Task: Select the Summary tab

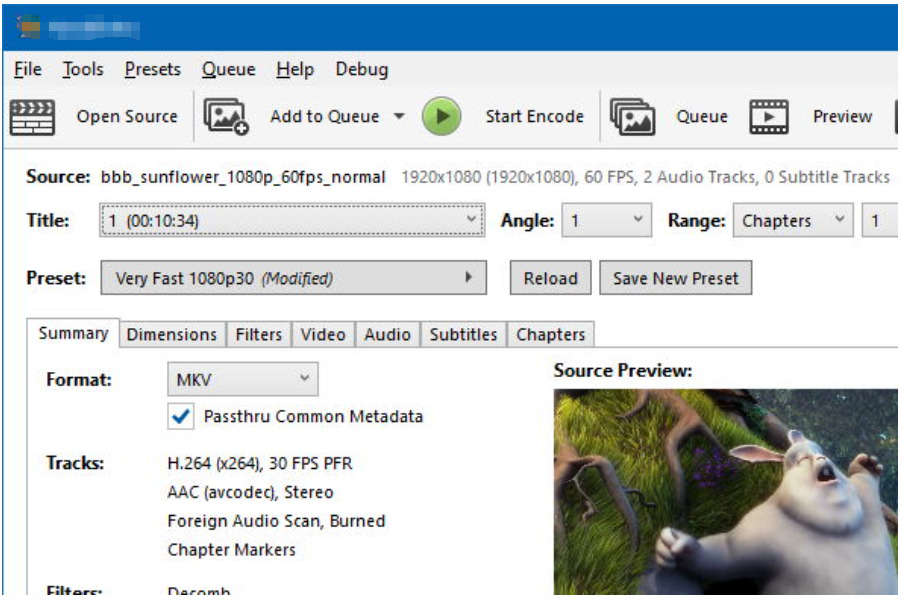Action: [x=73, y=333]
